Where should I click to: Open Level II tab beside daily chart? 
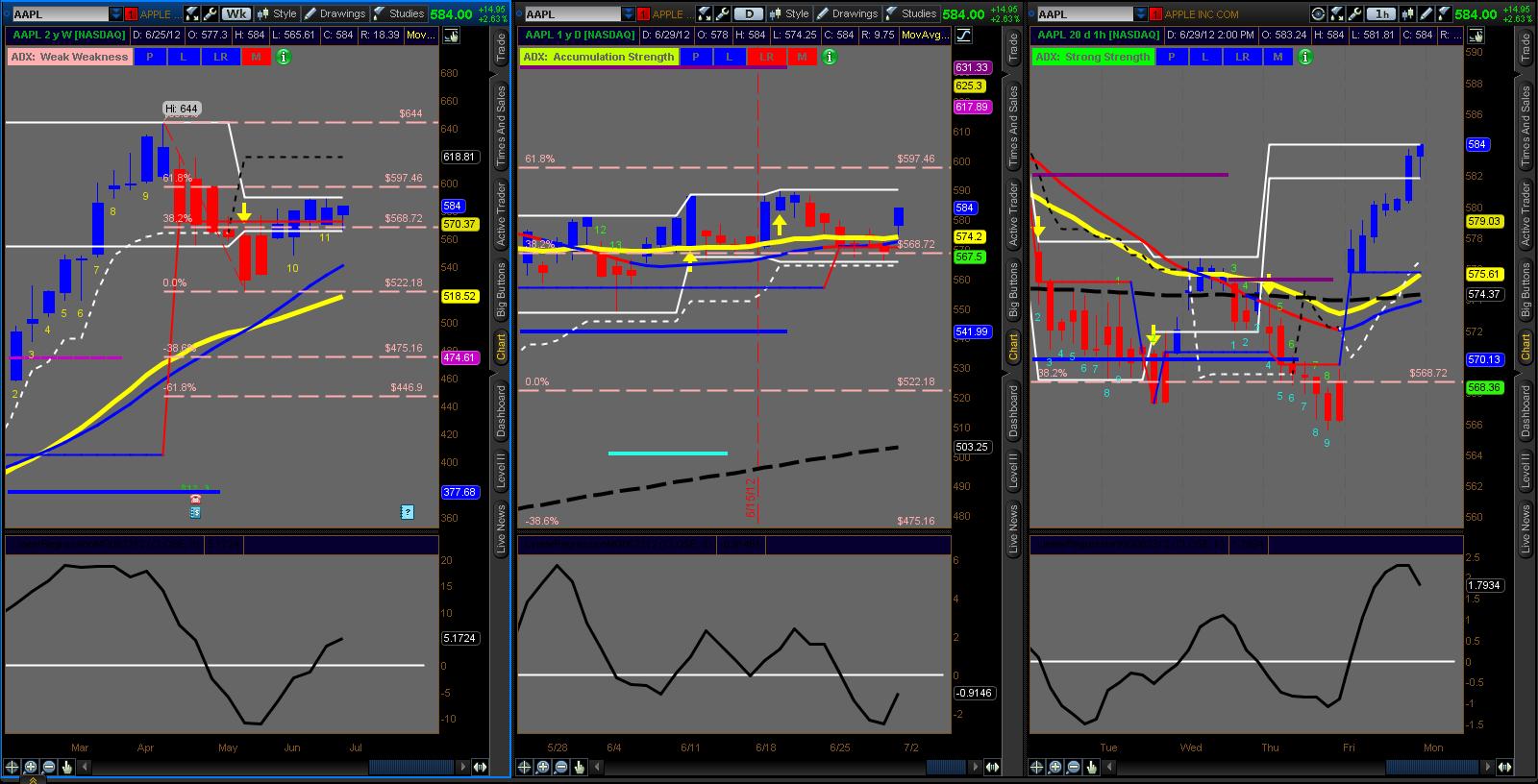point(1013,472)
